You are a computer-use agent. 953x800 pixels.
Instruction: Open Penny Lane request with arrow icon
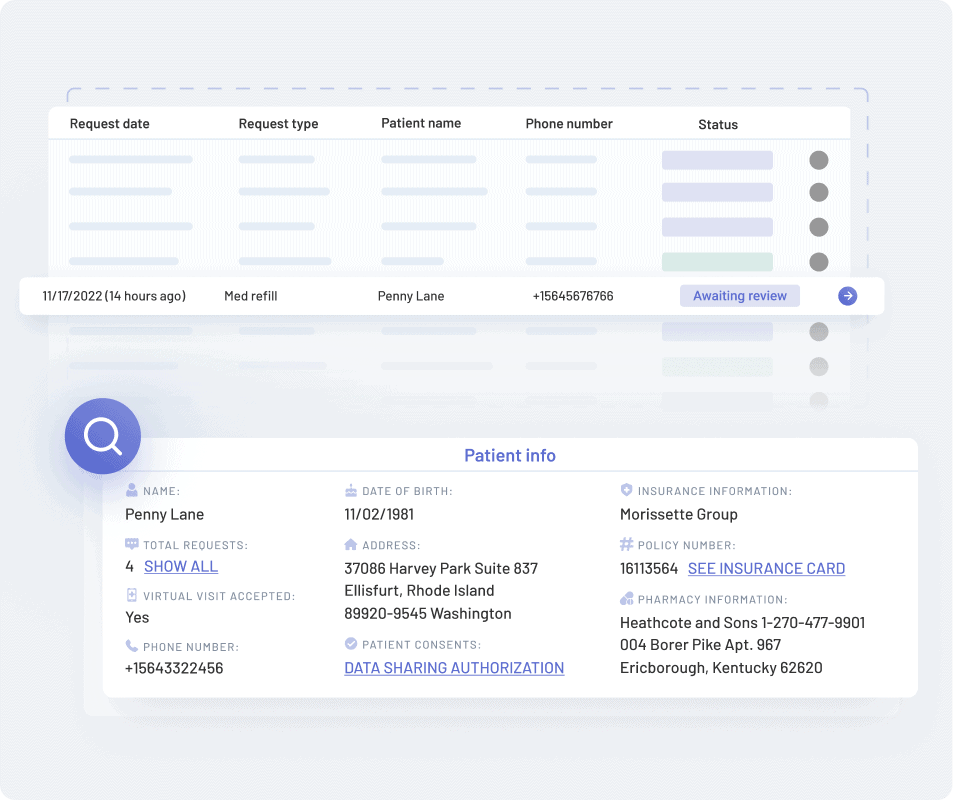(847, 296)
